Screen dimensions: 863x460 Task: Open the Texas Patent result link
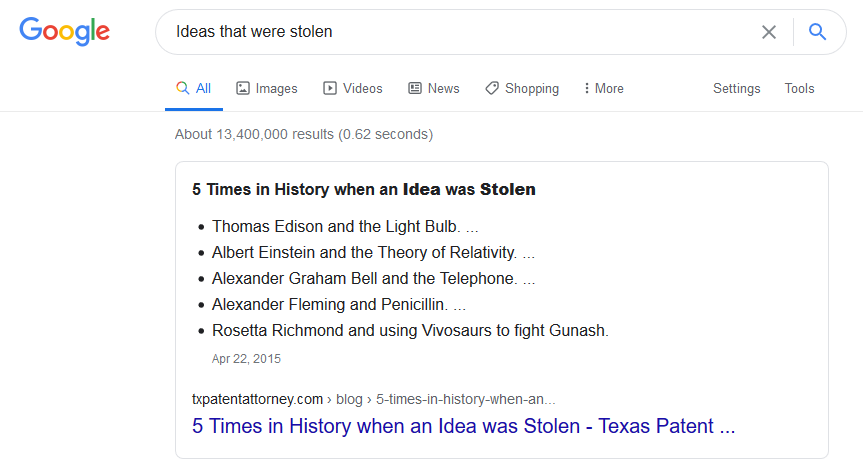point(463,426)
